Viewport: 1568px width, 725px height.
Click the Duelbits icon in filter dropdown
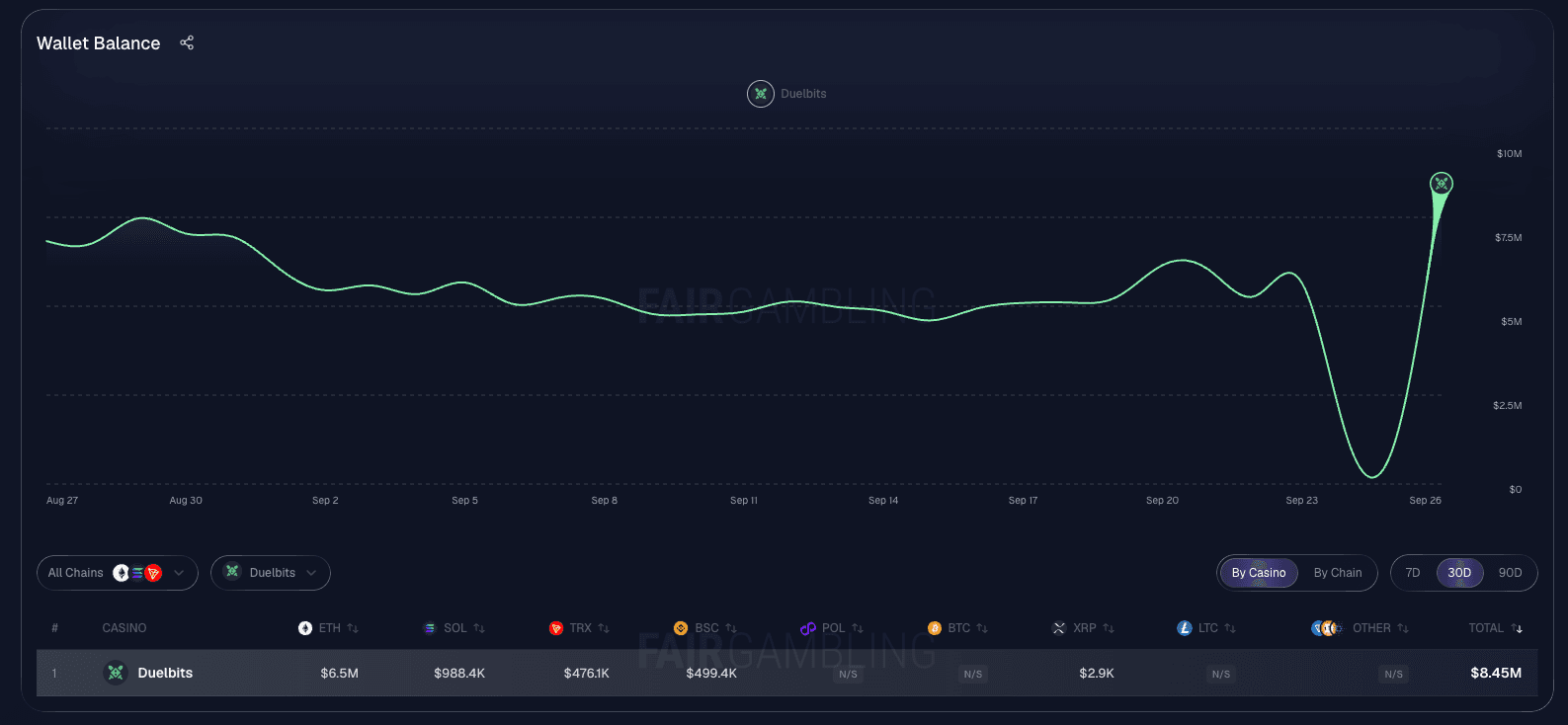coord(232,572)
